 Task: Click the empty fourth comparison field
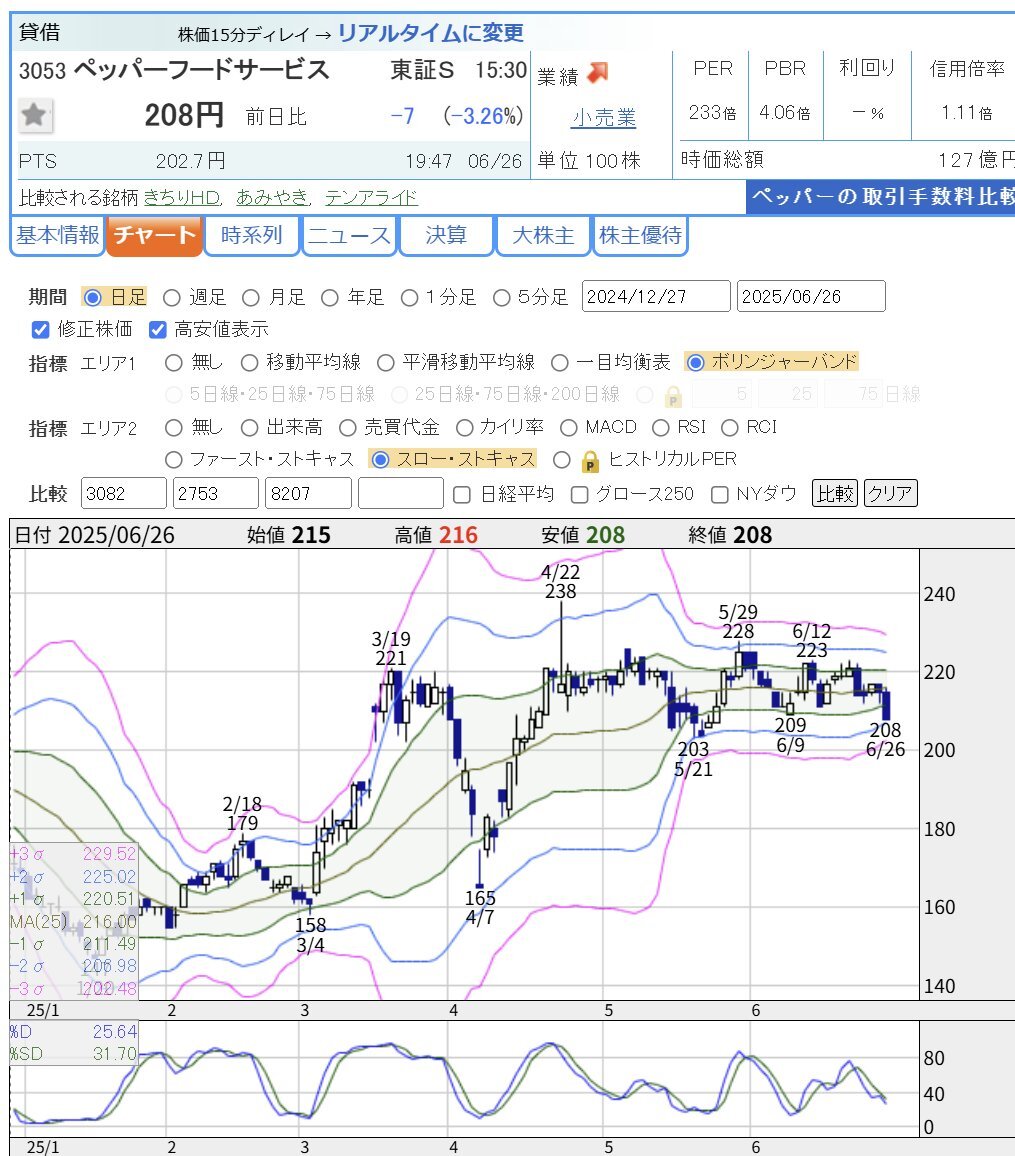pos(400,493)
